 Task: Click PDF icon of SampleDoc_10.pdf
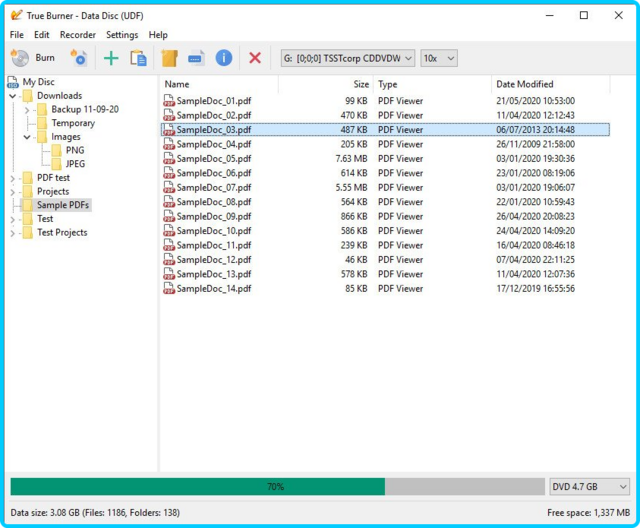coord(169,231)
